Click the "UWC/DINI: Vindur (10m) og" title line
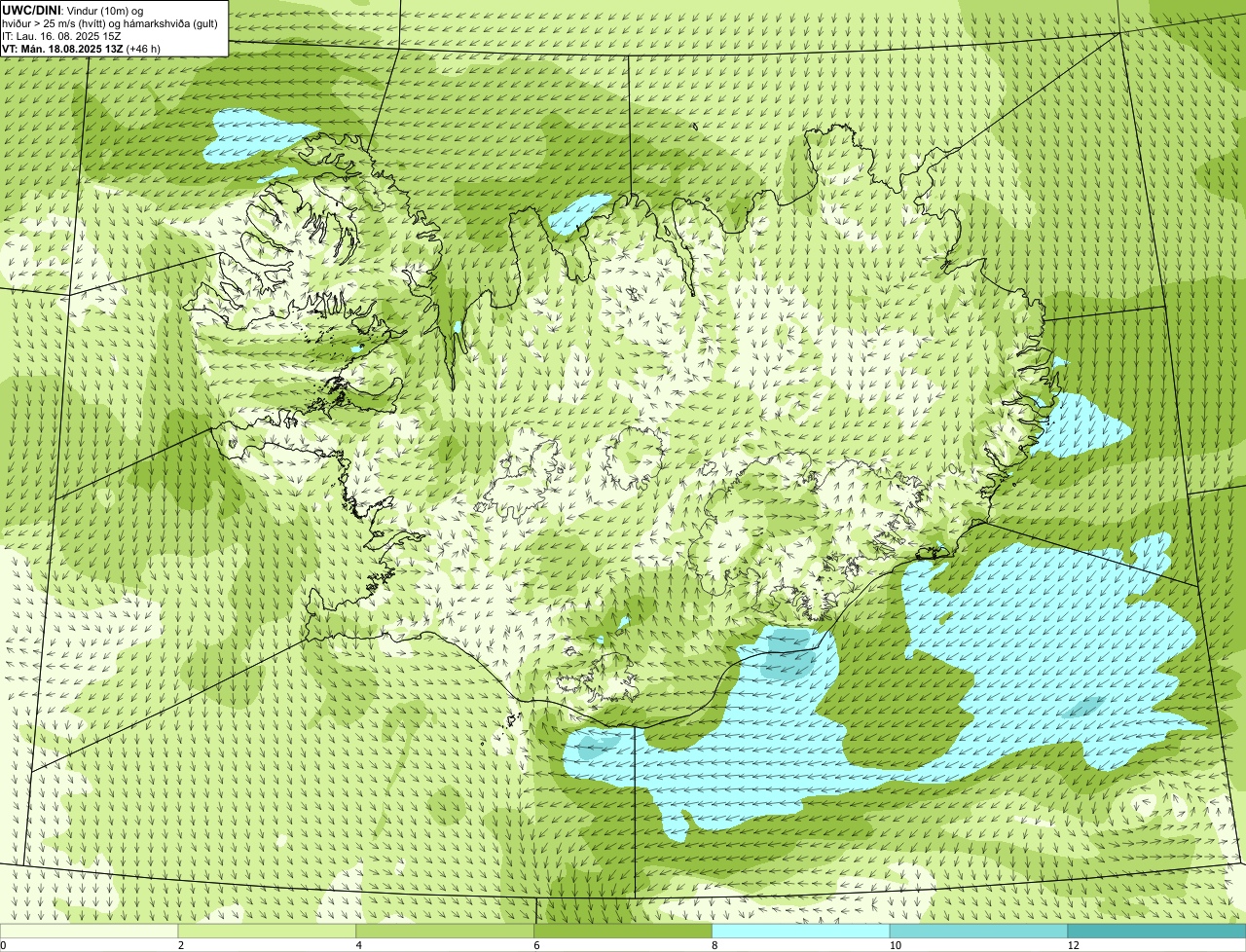The image size is (1246, 952). pyautogui.click(x=72, y=10)
